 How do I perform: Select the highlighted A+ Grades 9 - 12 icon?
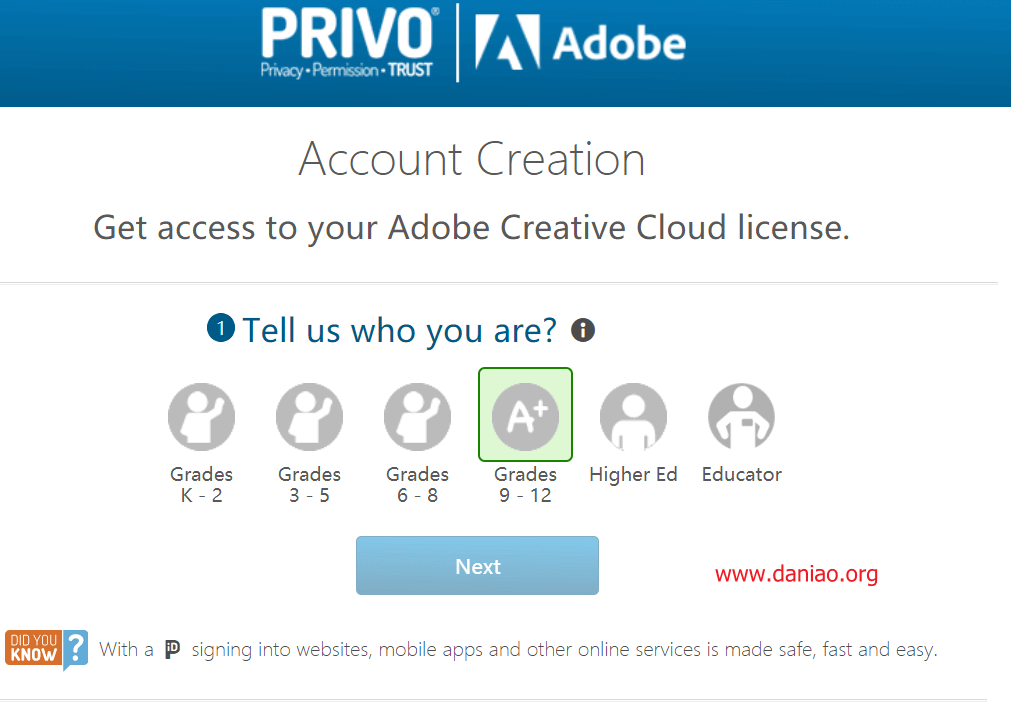[525, 415]
